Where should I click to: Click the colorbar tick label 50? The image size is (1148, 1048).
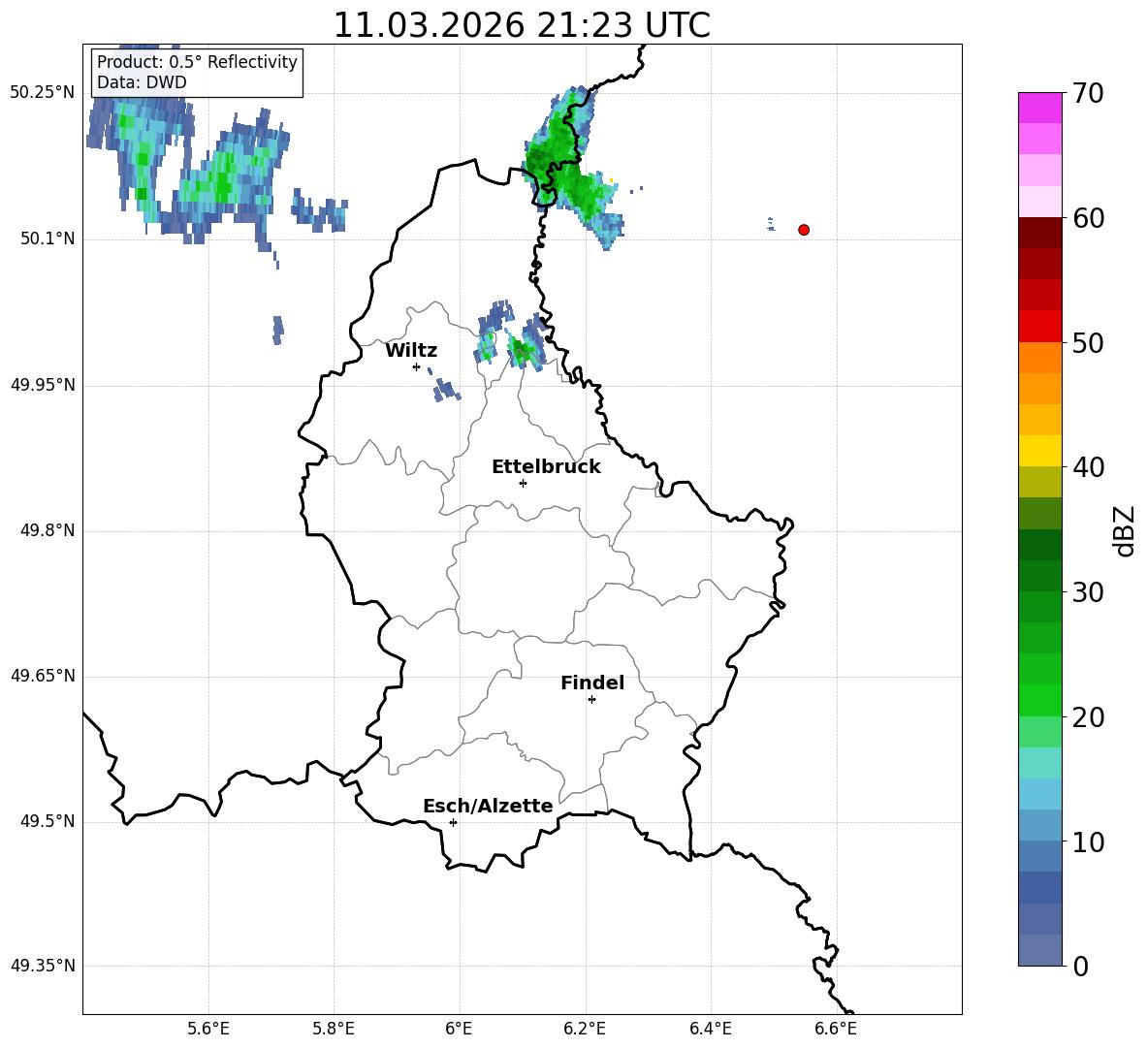click(1088, 342)
